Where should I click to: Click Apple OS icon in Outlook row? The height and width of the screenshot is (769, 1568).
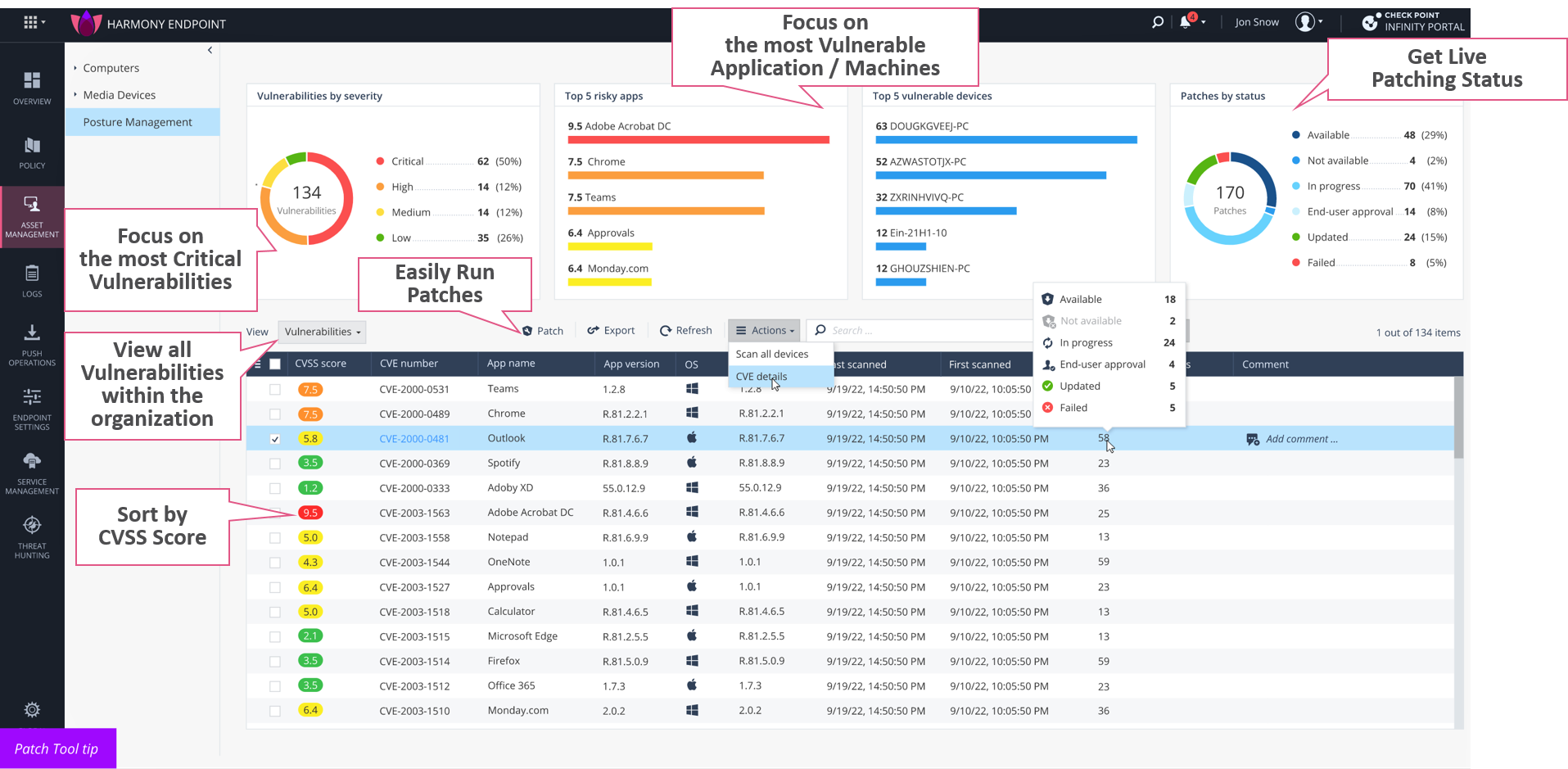(692, 438)
